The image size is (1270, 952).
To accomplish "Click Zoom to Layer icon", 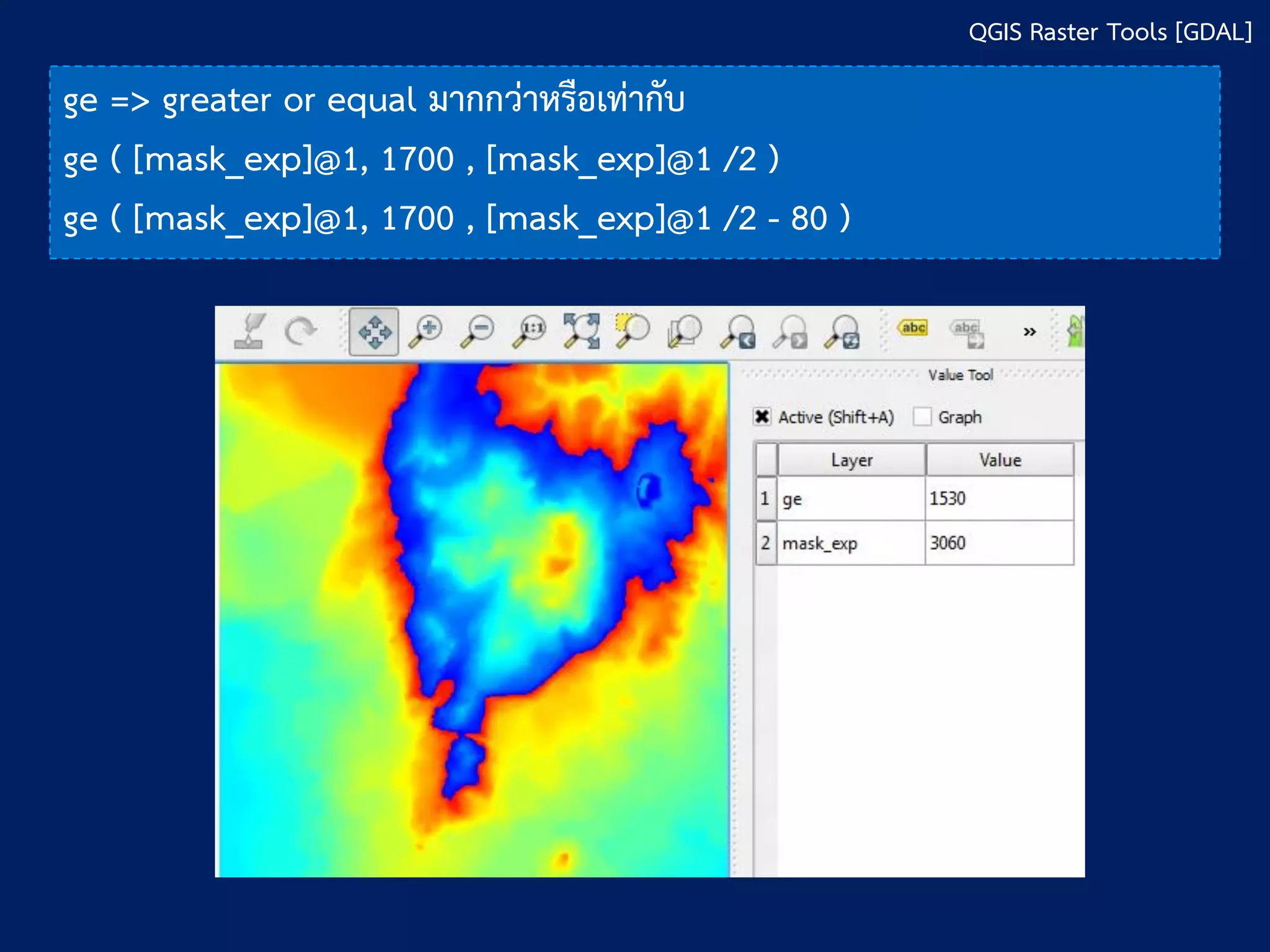I will [685, 332].
